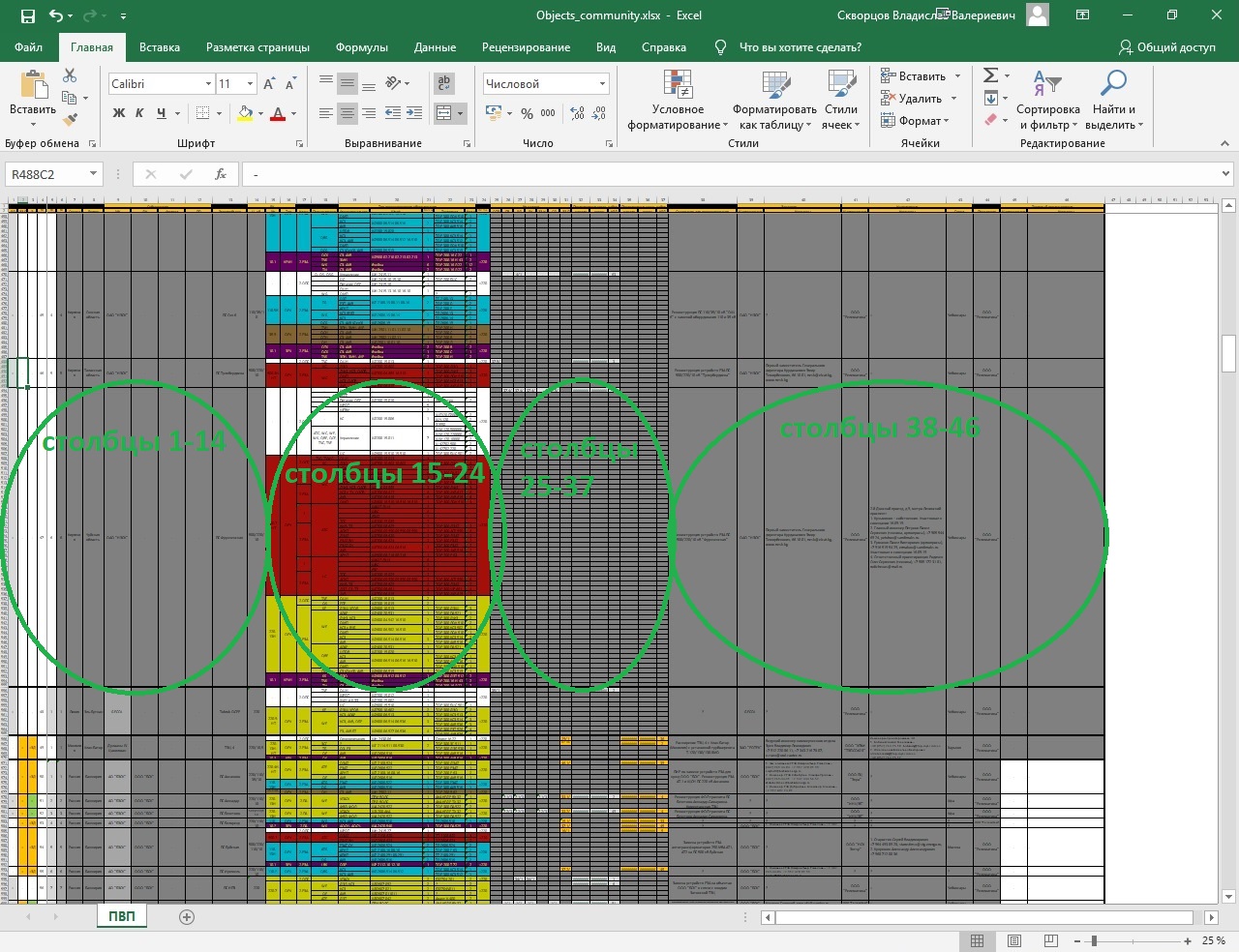1239x952 pixels.
Task: Switch to Разметка страницы tab
Action: (x=257, y=47)
